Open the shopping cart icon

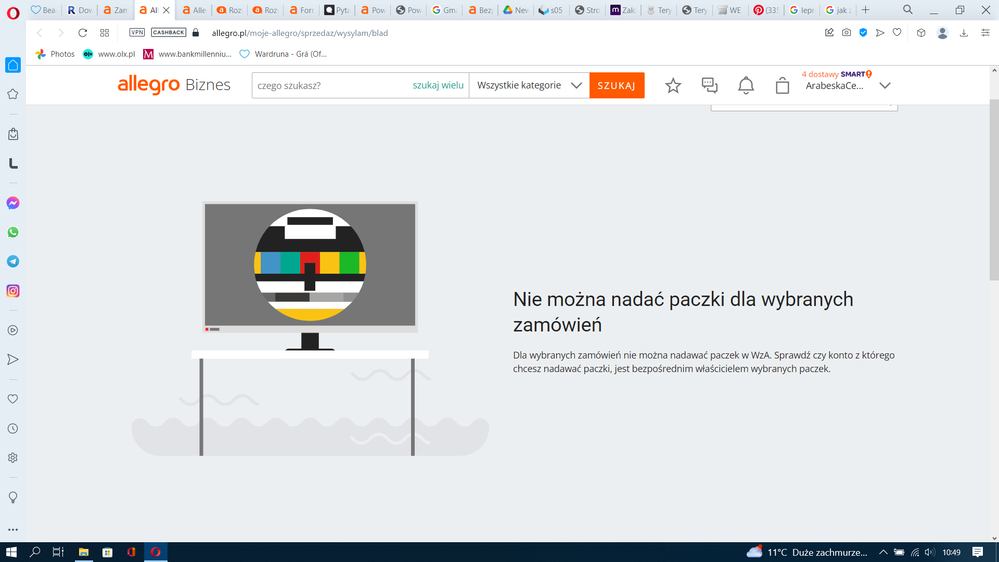pos(782,85)
